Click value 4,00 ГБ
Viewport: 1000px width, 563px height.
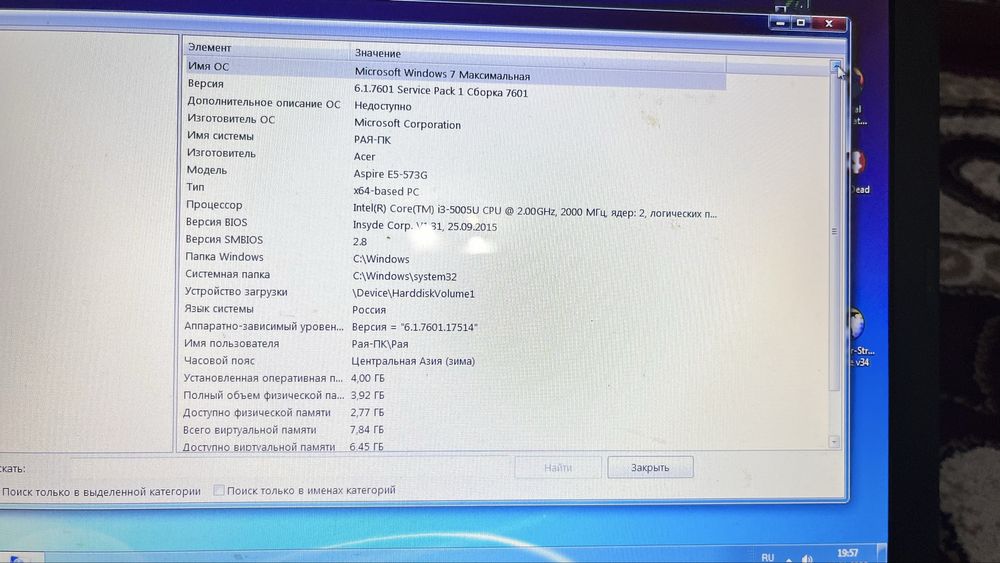pyautogui.click(x=367, y=378)
